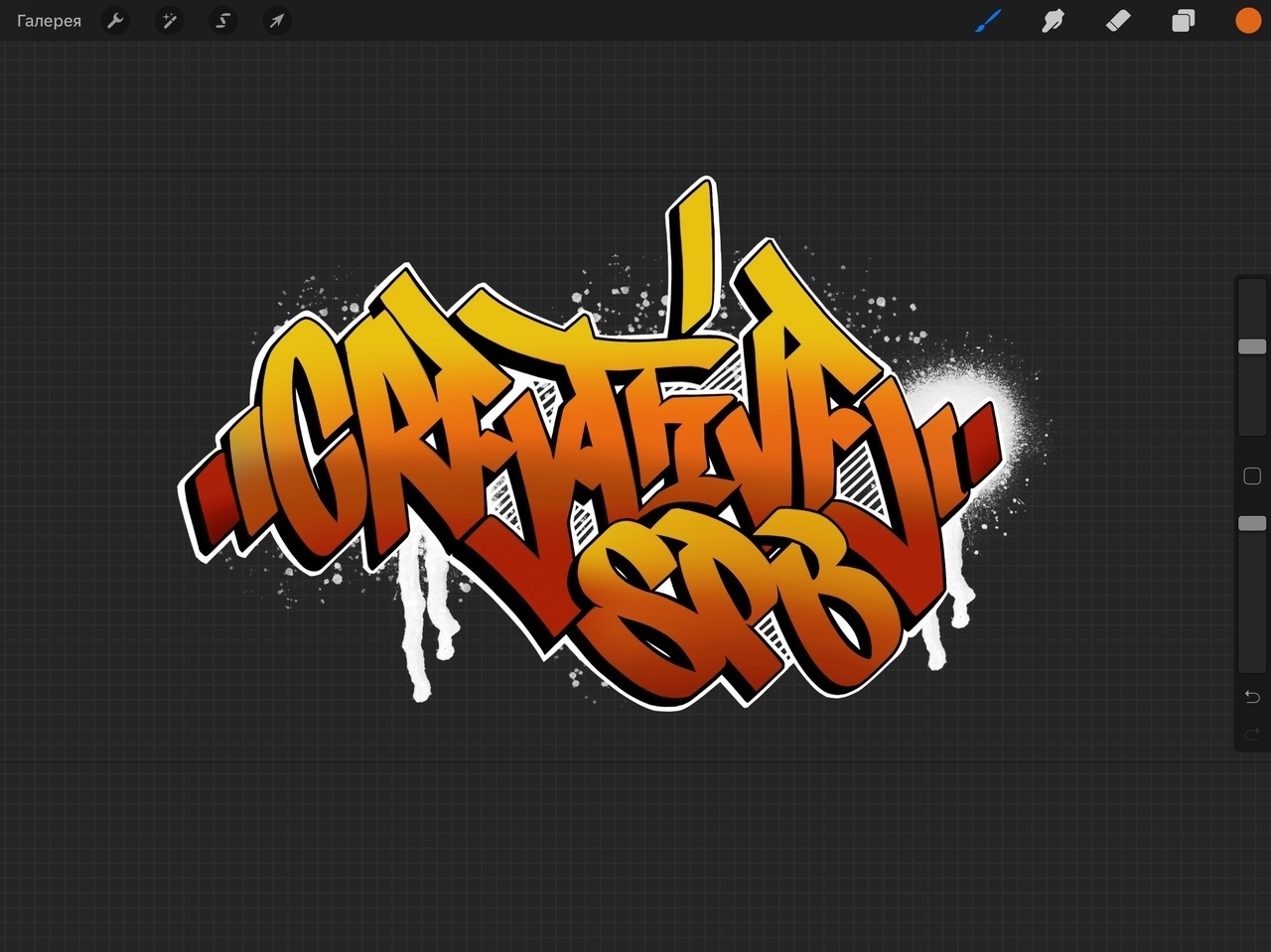Select the Eraser tool
Screen dimensions: 1271x952
pyautogui.click(x=1118, y=21)
